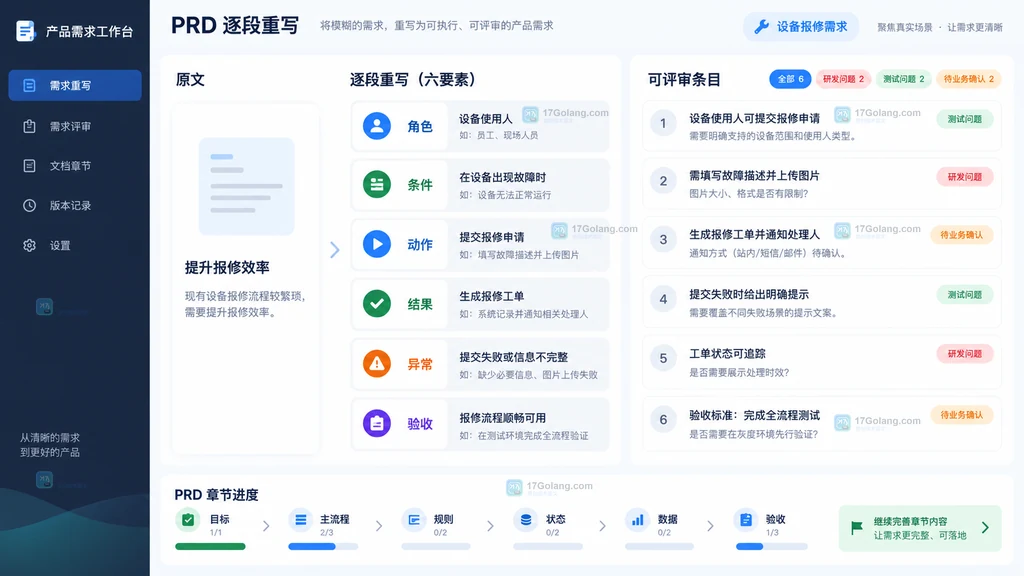Open review item 3 生成报修工单并通知处理人
The width and height of the screenshot is (1024, 576).
[822, 243]
